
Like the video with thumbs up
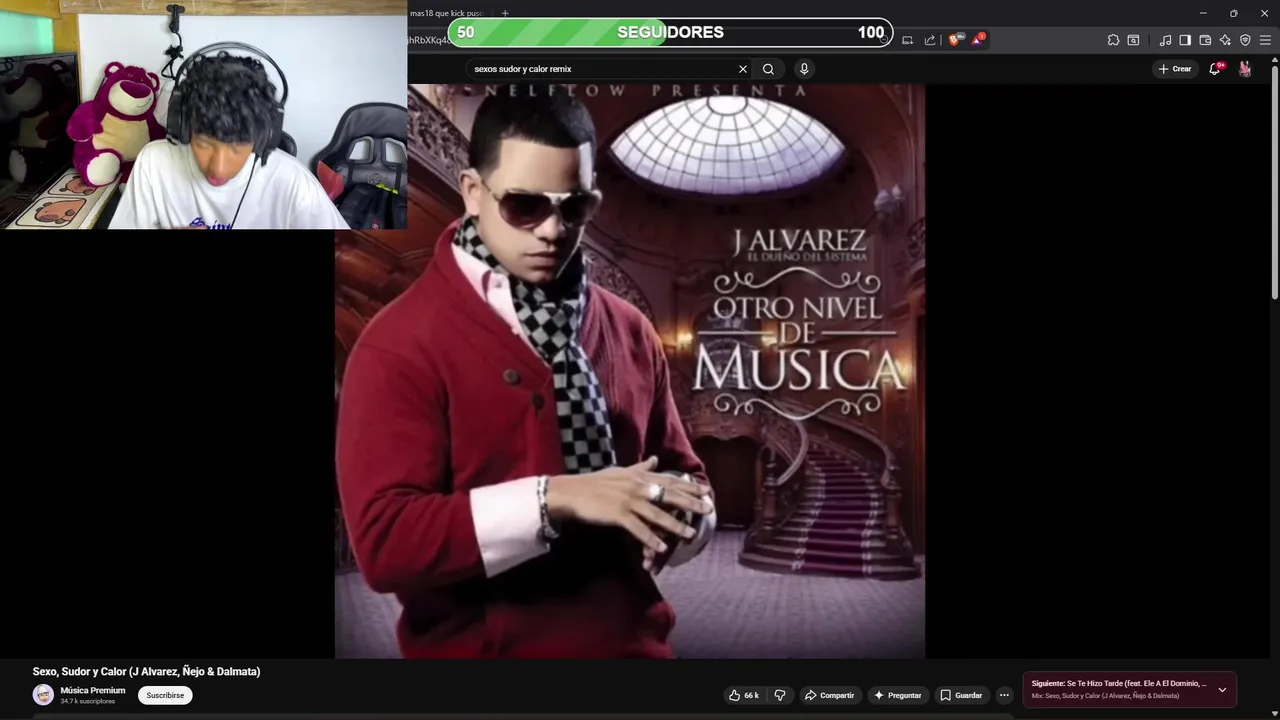[744, 695]
